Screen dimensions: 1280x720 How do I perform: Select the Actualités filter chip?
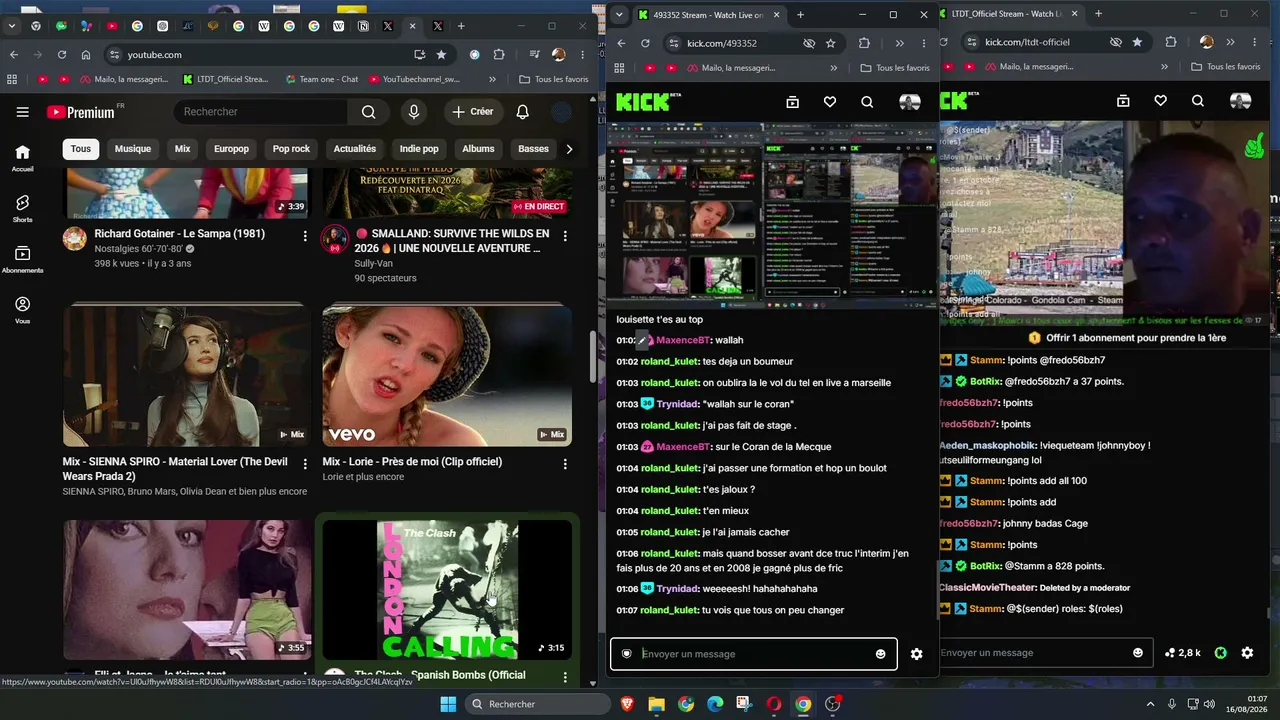coord(355,149)
